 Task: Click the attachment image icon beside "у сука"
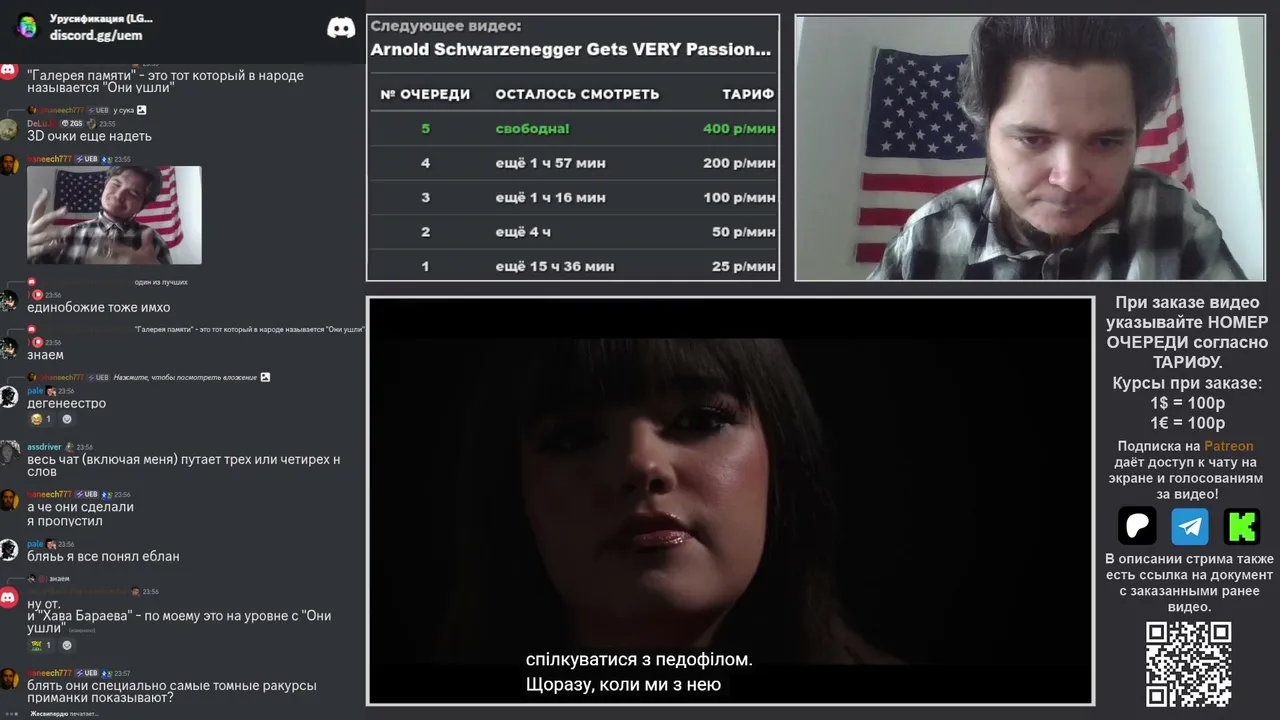tap(142, 110)
